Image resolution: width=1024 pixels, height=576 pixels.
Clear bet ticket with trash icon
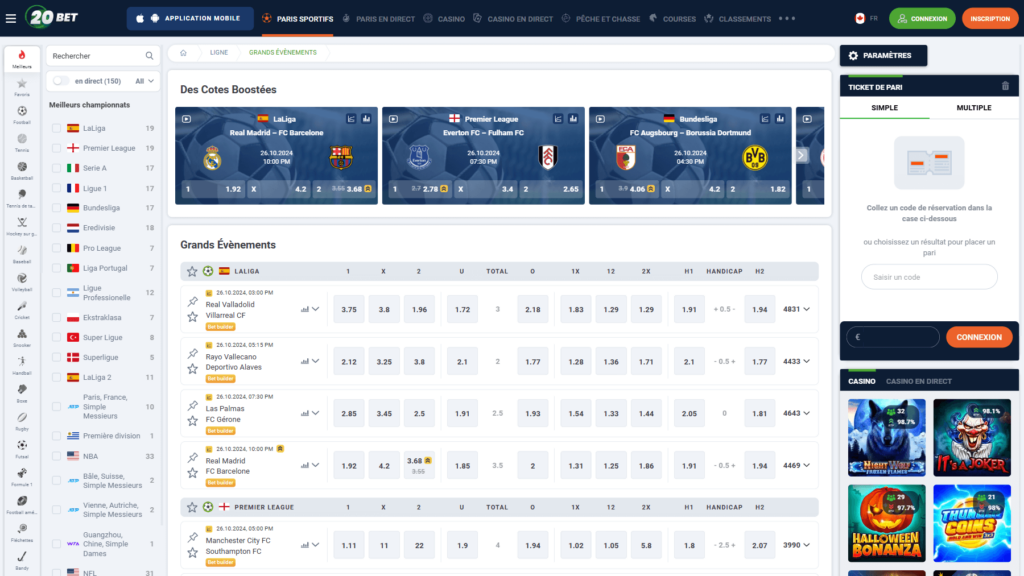[1005, 86]
